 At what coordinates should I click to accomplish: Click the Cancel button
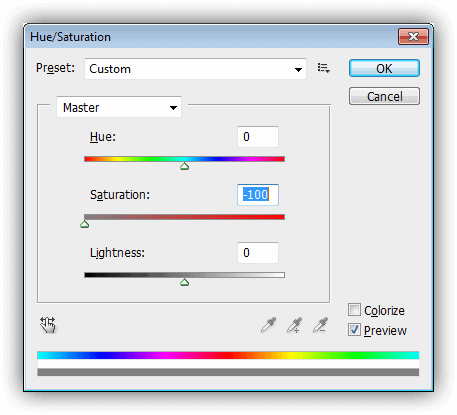click(x=384, y=96)
